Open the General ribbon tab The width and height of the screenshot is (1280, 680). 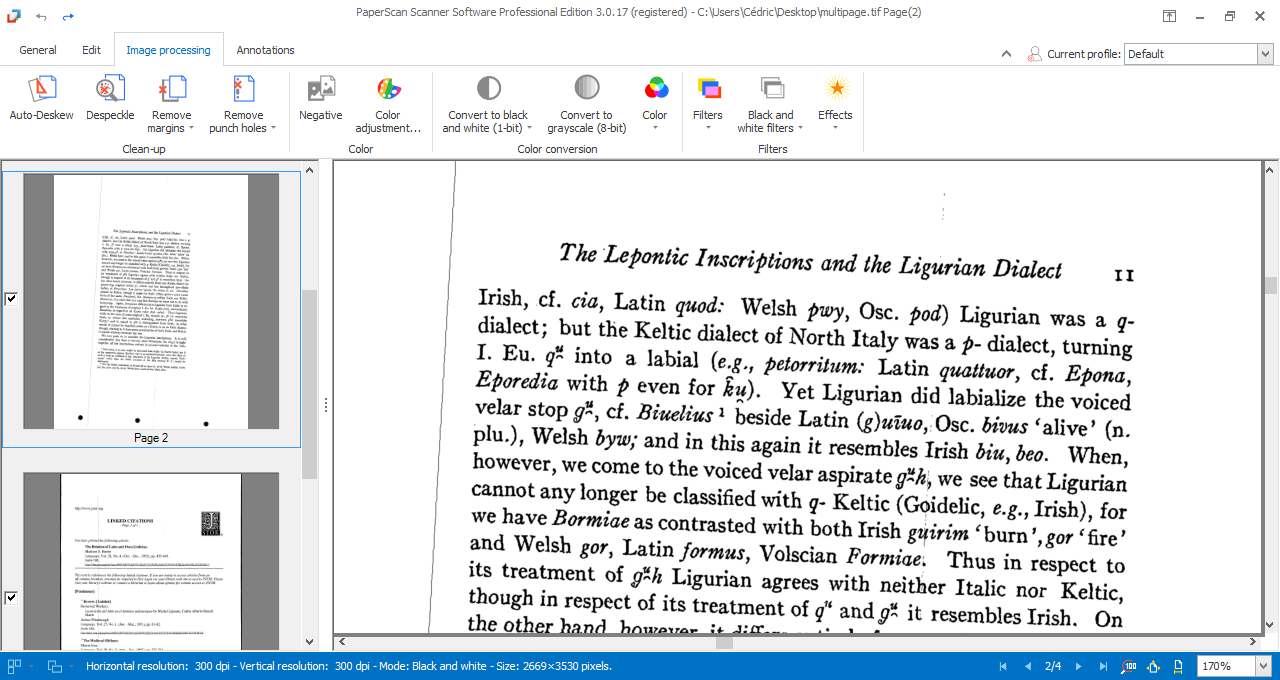pyautogui.click(x=38, y=50)
